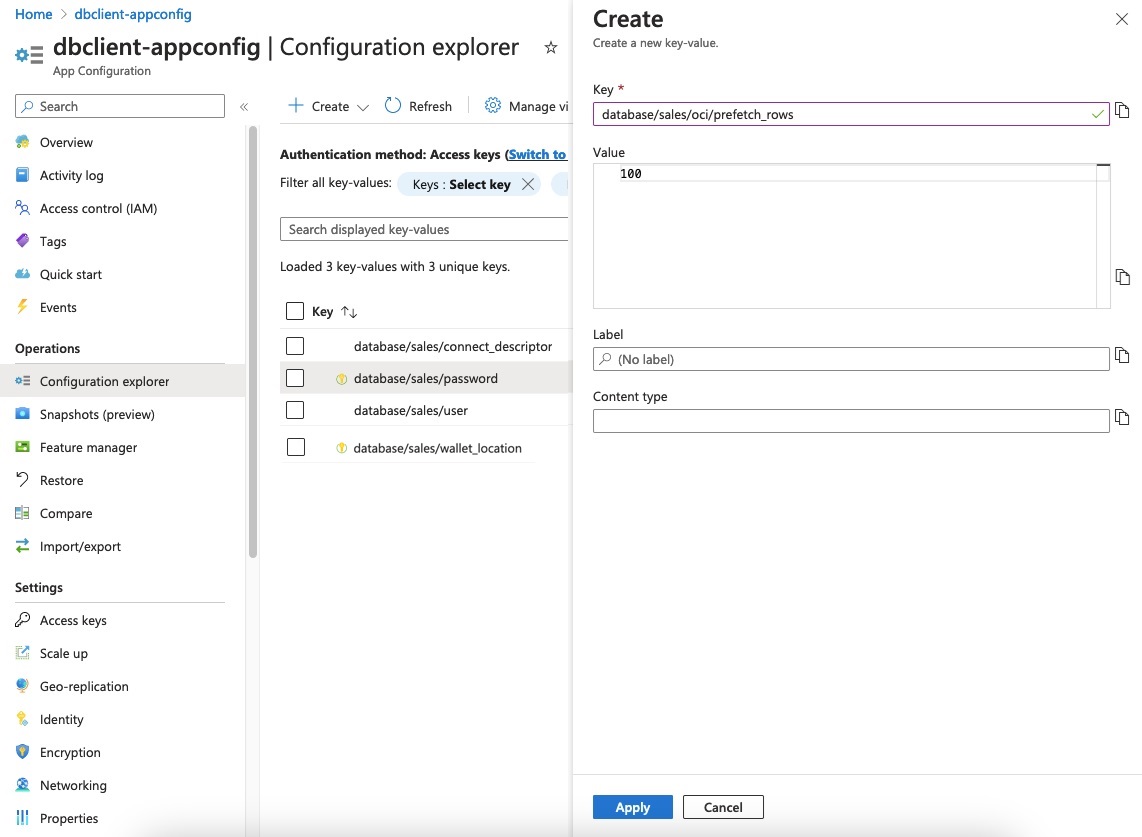This screenshot has width=1142, height=837.
Task: Click the Compare icon in the sidebar
Action: (23, 513)
